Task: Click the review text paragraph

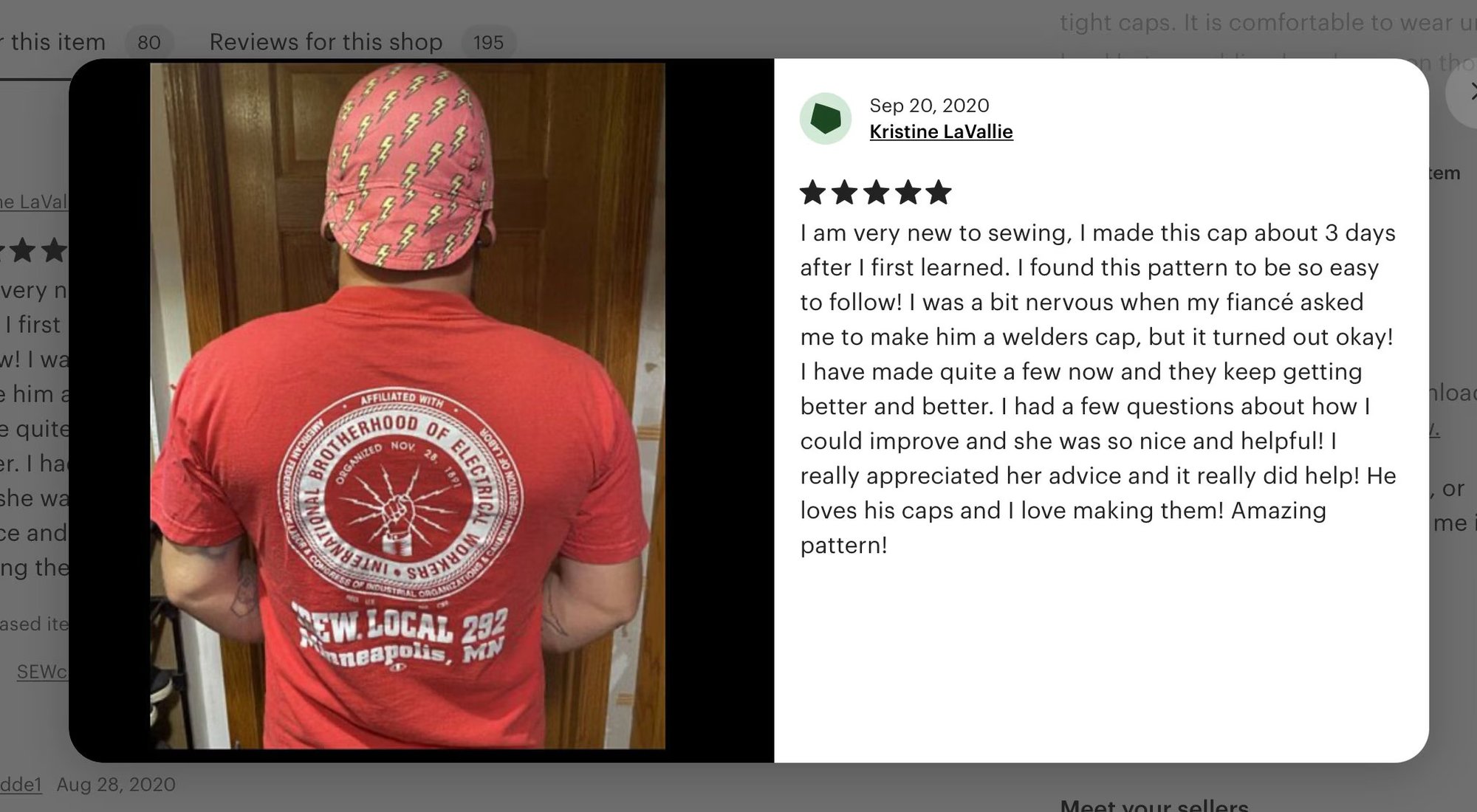Action: click(1098, 389)
